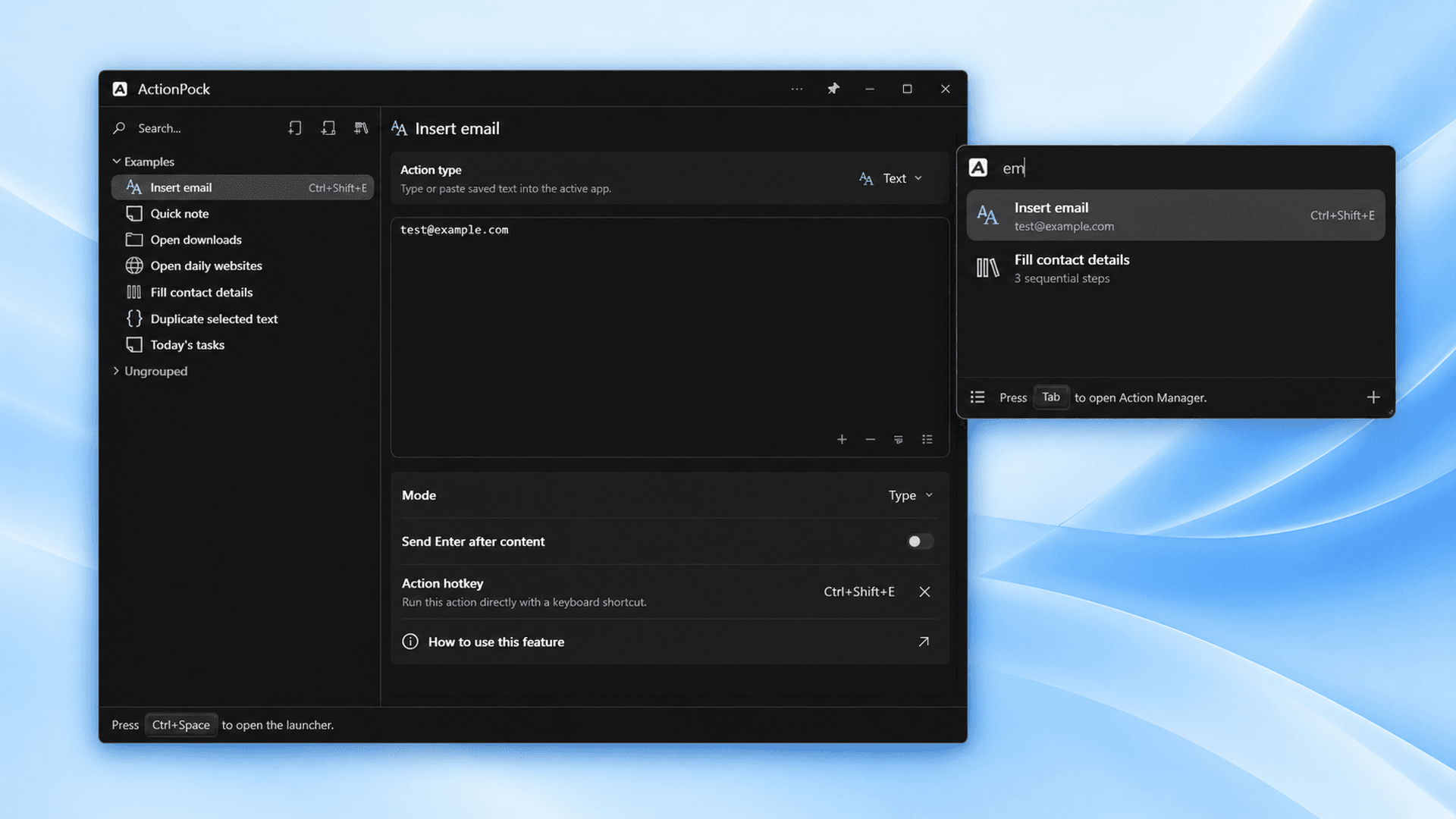Select the Today's tasks action
The height and width of the screenshot is (819, 1456).
(x=243, y=345)
